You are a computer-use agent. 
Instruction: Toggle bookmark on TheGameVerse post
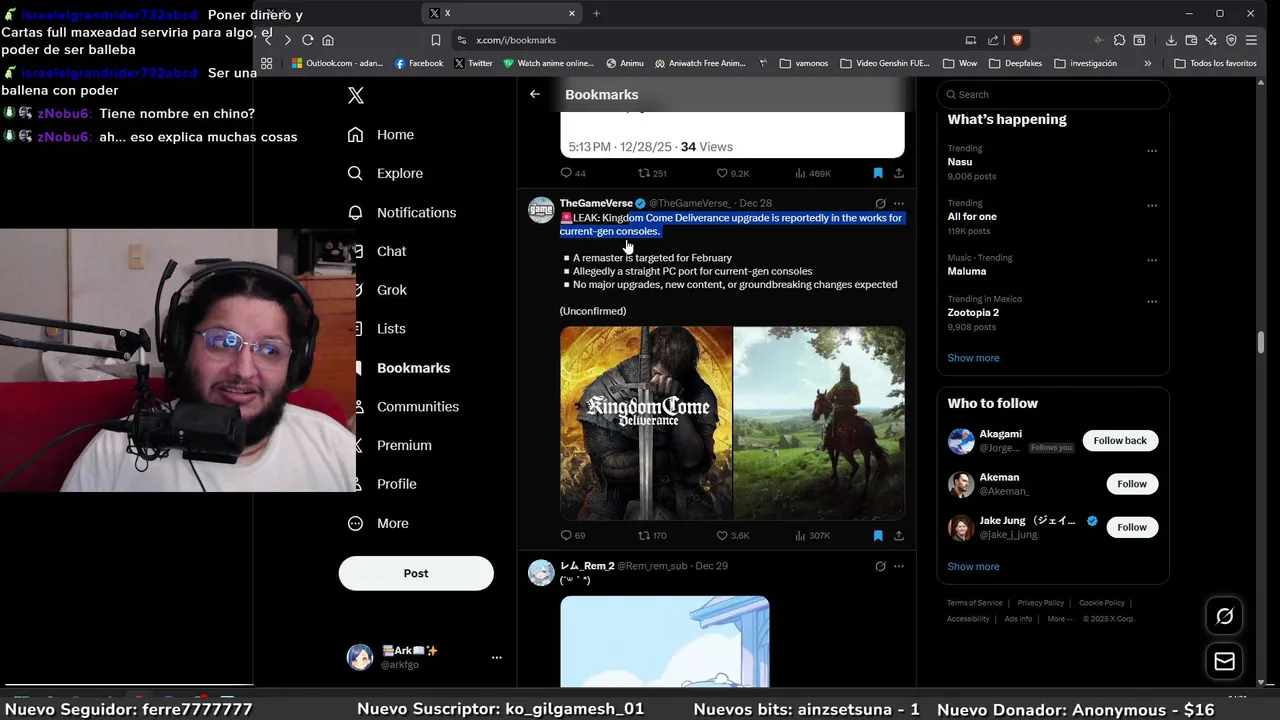click(878, 535)
